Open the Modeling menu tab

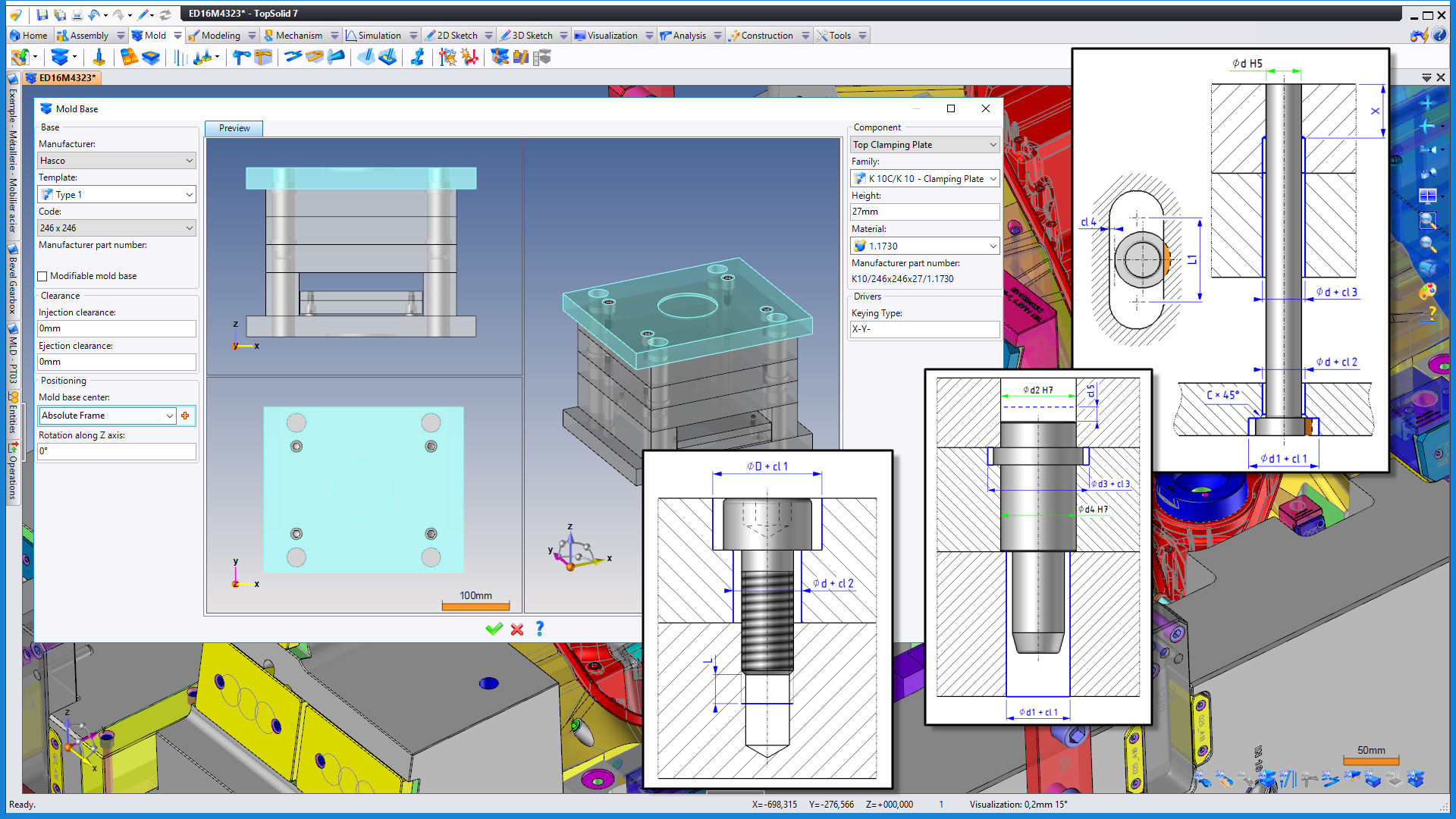click(x=220, y=36)
